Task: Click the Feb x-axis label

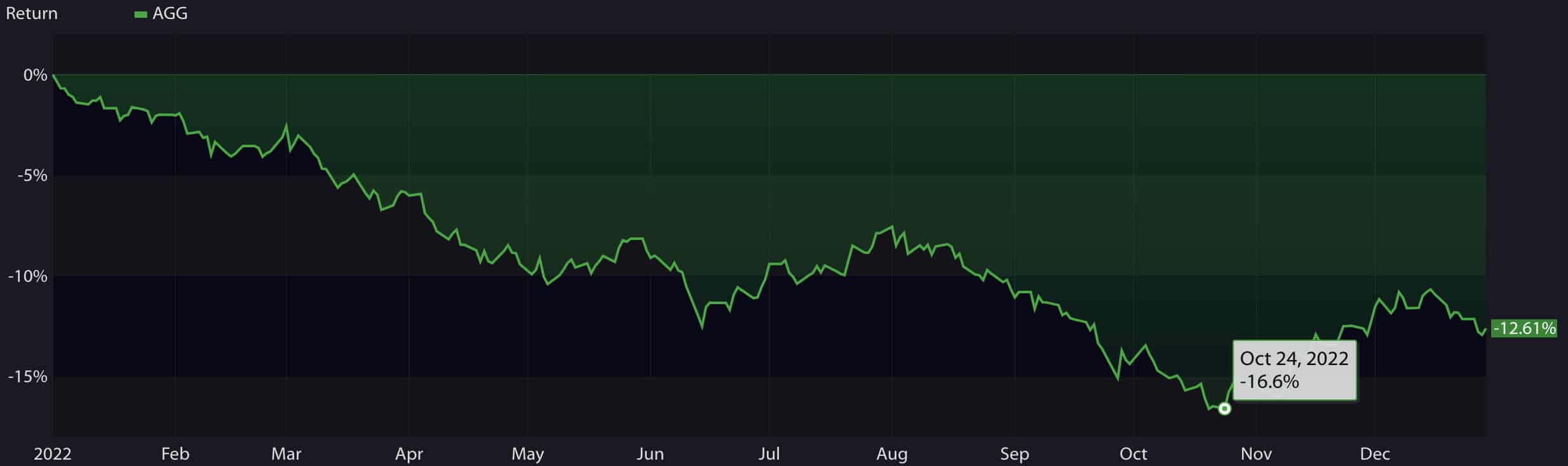Action: click(x=175, y=454)
